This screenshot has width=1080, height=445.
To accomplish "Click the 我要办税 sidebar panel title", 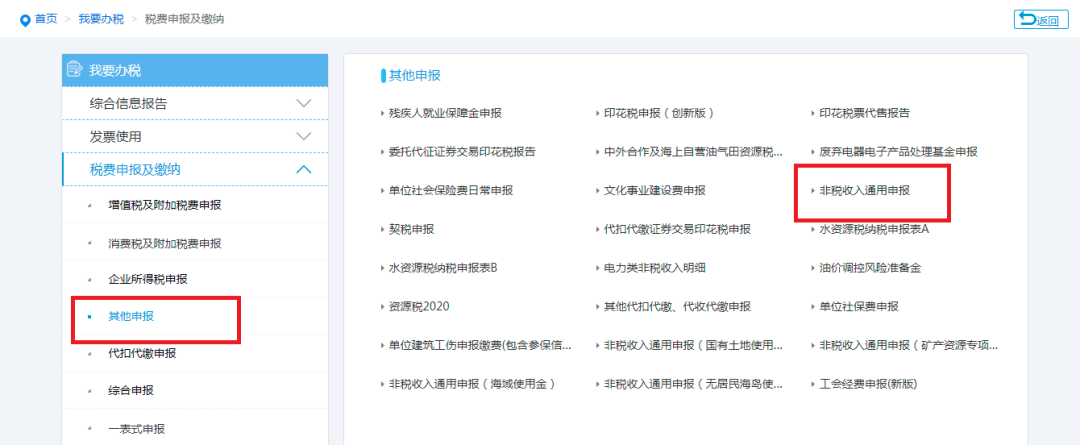I will pyautogui.click(x=114, y=70).
